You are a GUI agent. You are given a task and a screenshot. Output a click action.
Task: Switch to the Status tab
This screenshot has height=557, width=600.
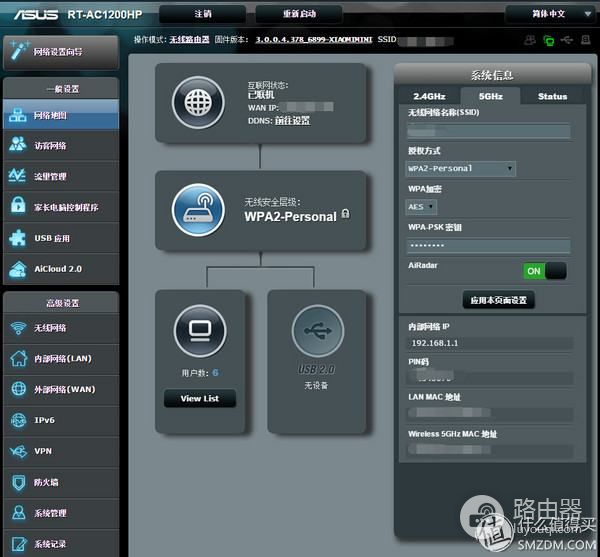(552, 96)
